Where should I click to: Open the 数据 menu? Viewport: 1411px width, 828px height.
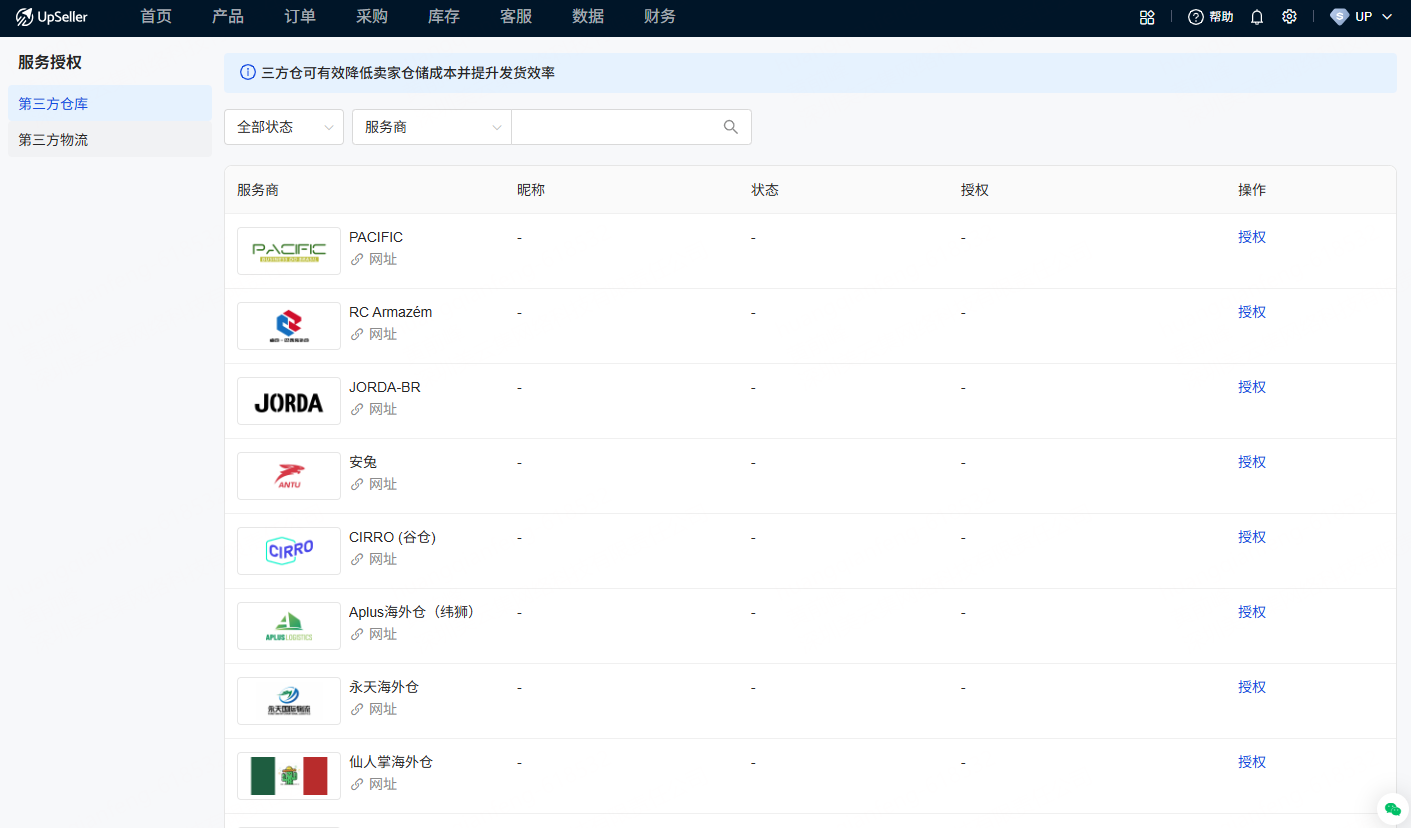click(x=588, y=17)
